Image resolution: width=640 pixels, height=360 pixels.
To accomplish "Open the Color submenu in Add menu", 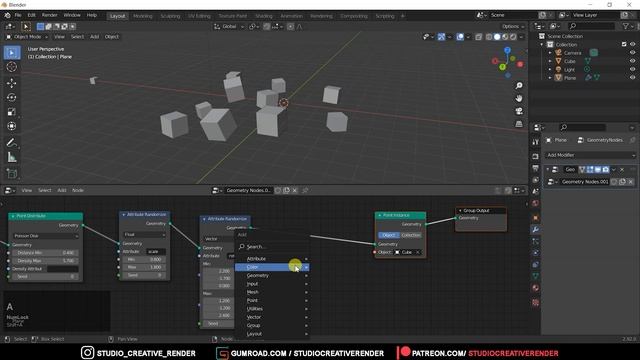I will [x=272, y=267].
